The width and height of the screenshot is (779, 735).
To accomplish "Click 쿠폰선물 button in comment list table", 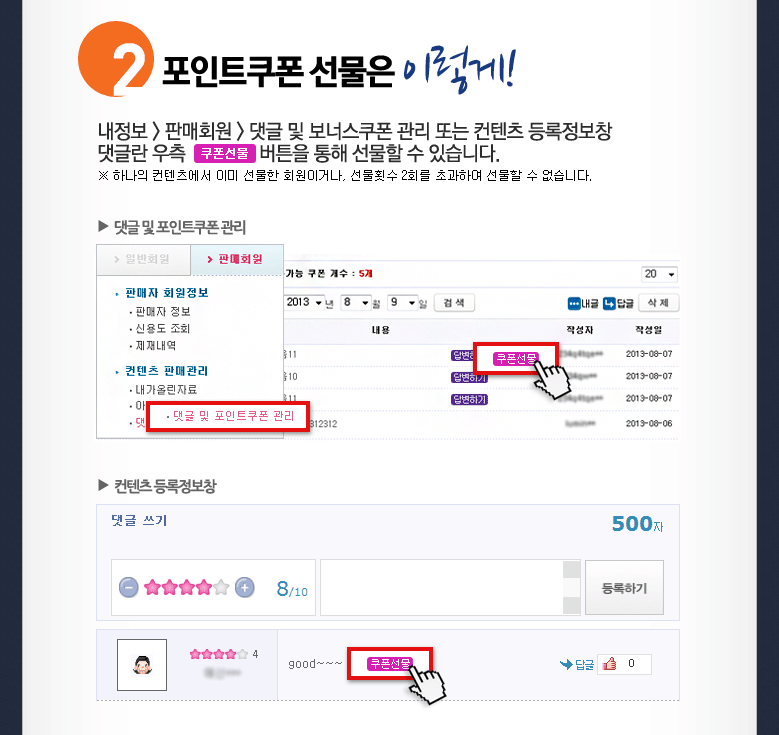I will click(x=516, y=358).
